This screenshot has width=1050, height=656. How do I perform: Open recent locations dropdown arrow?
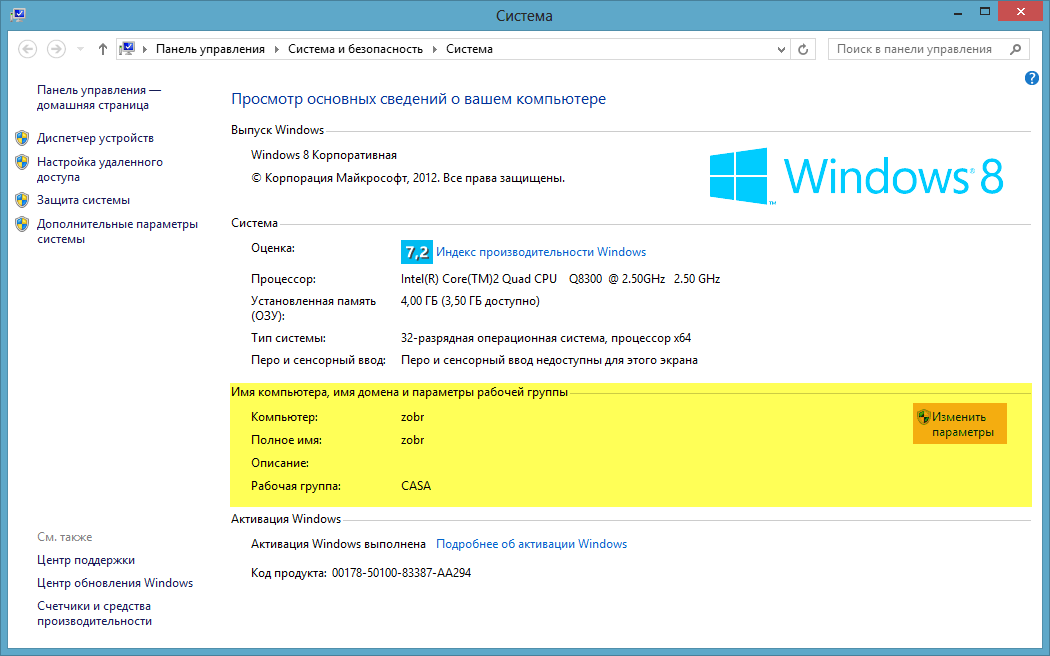[80, 50]
